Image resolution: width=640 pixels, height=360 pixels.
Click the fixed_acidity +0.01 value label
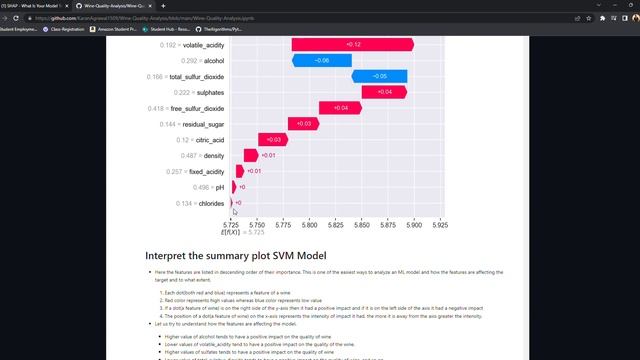(254, 171)
